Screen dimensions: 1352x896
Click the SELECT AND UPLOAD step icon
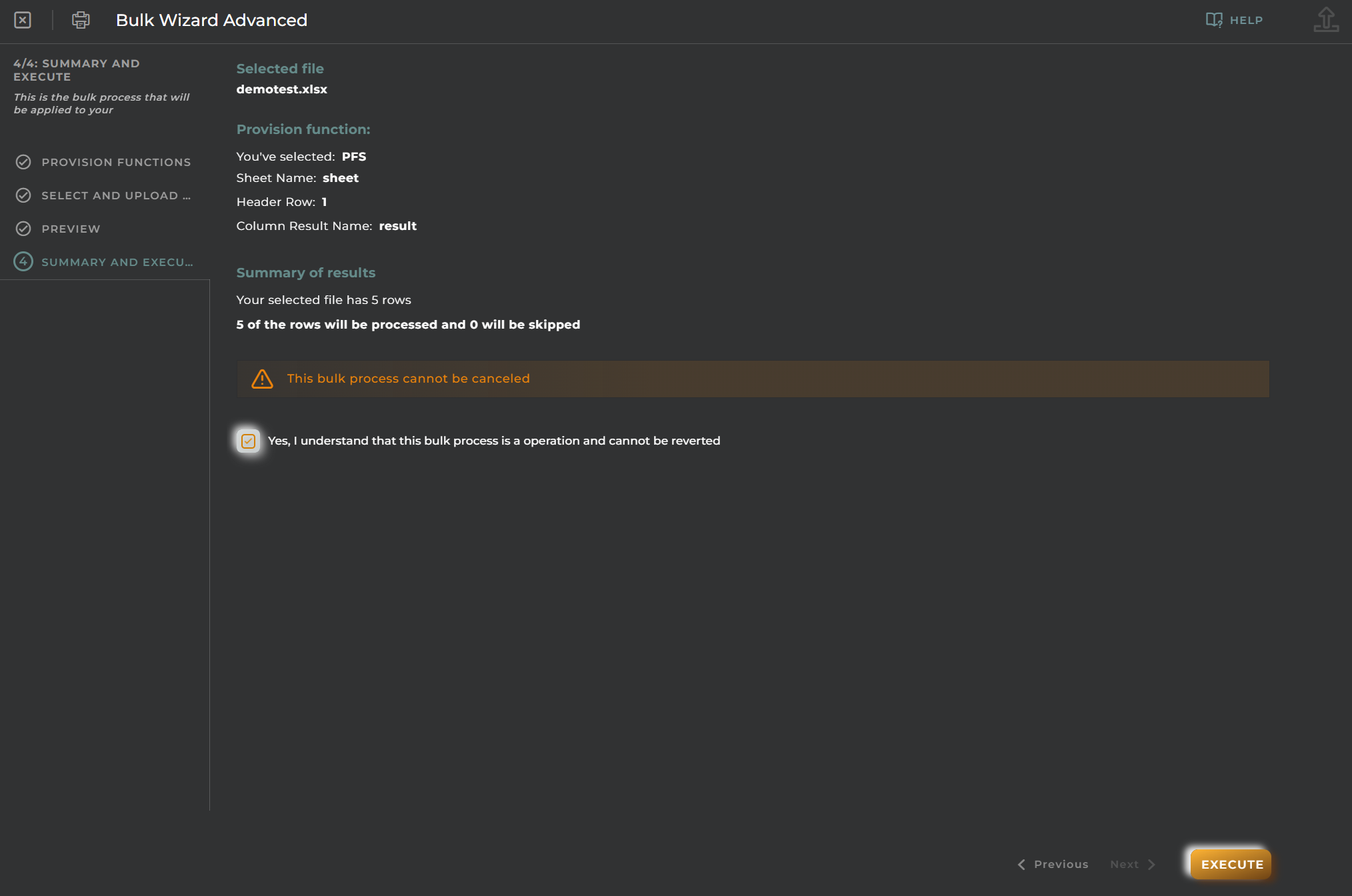23,195
